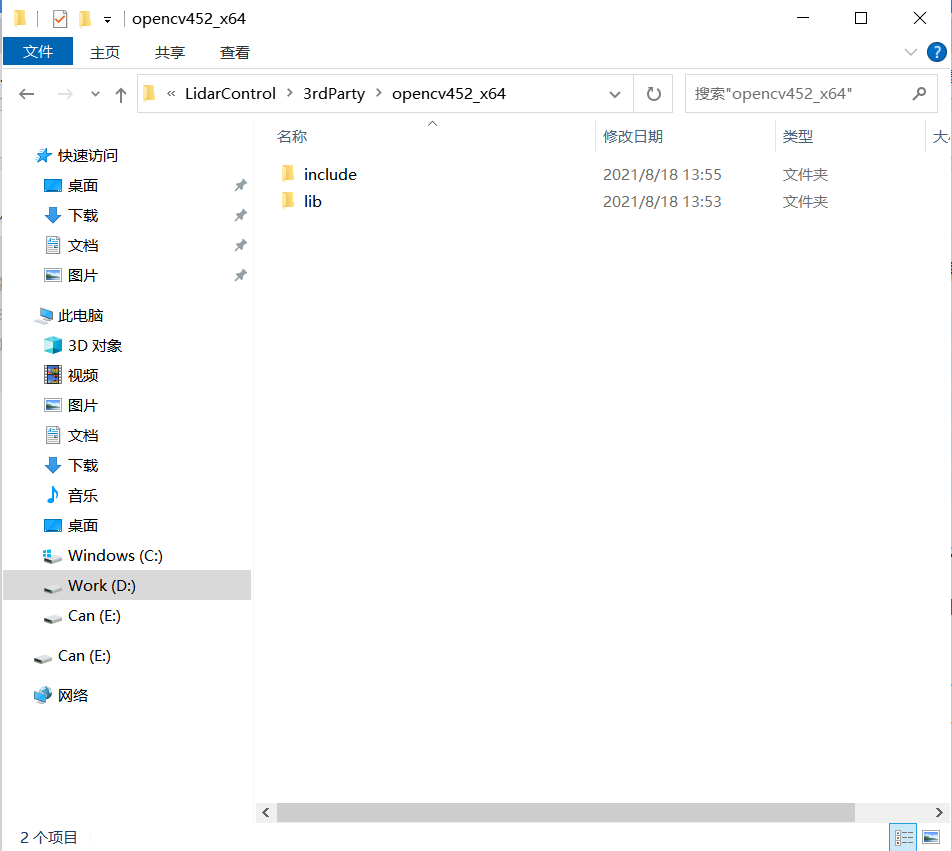The image size is (952, 851).
Task: Go back using the back arrow
Action: click(27, 94)
